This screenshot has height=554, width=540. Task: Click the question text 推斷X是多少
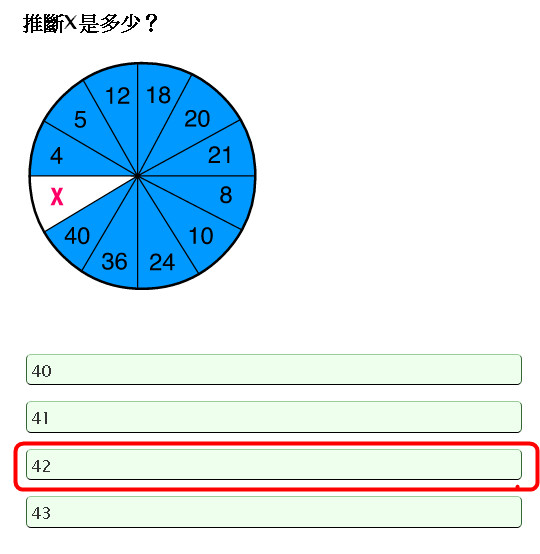[81, 24]
